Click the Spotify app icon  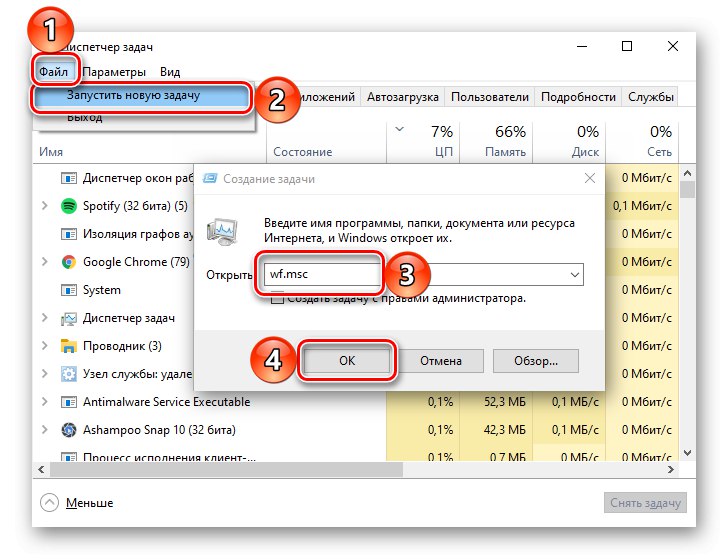[x=69, y=206]
